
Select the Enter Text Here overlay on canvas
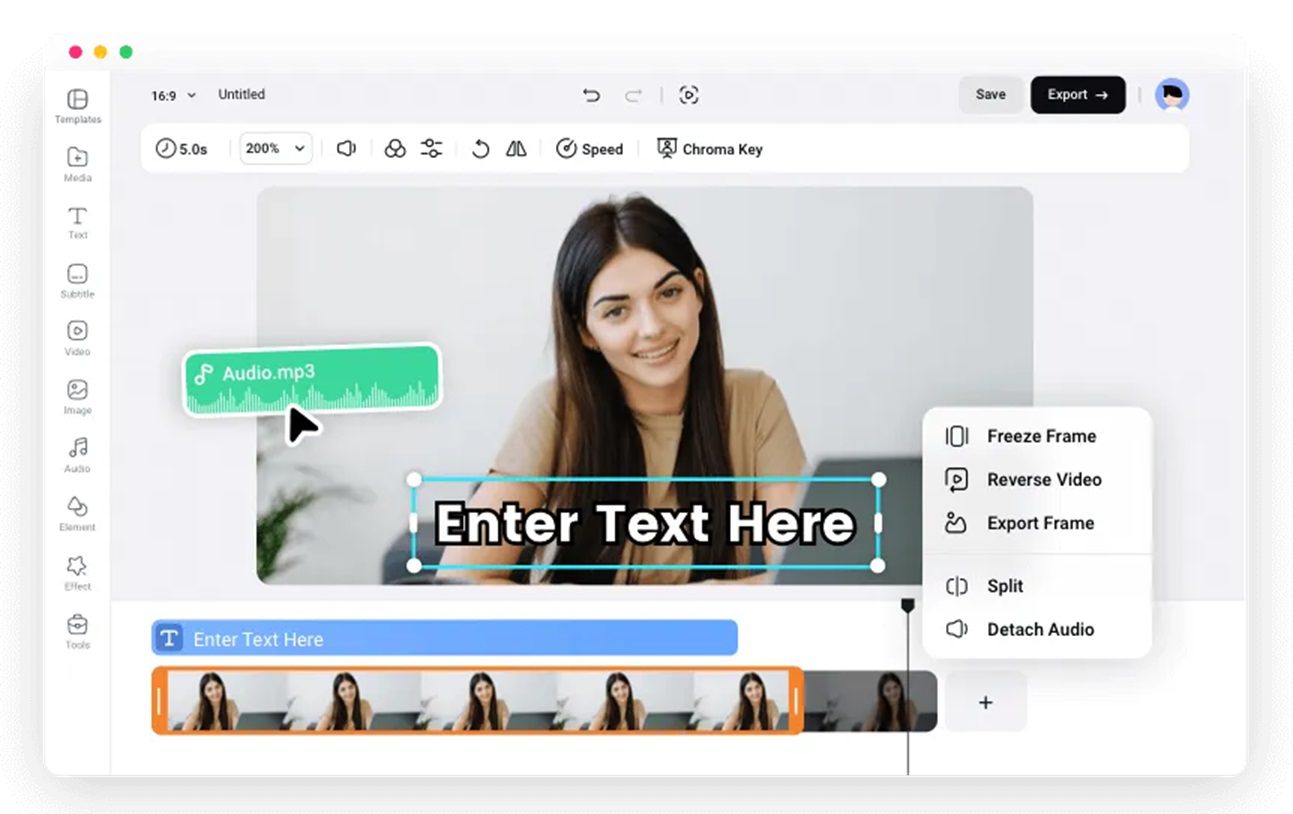(x=646, y=523)
